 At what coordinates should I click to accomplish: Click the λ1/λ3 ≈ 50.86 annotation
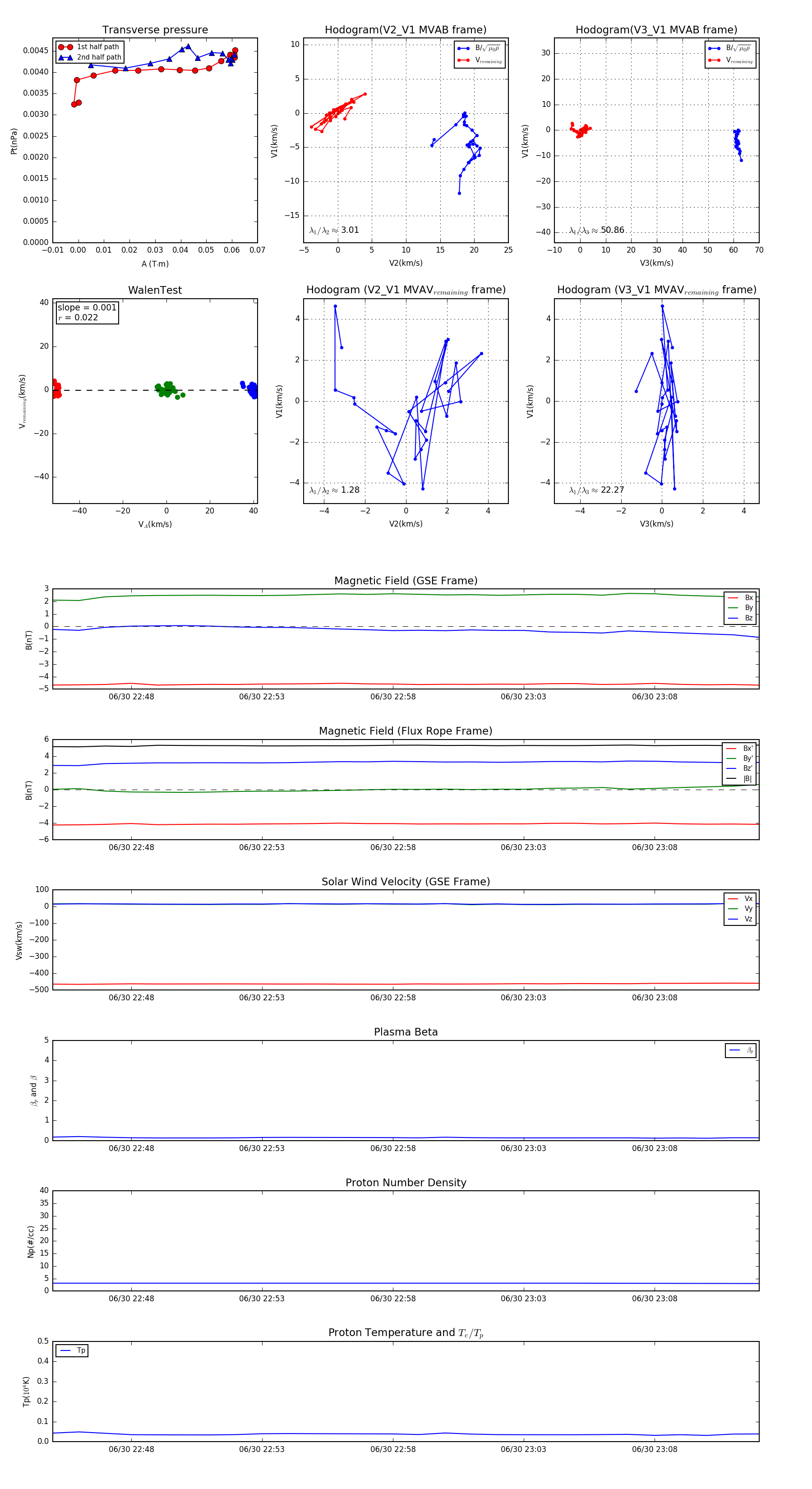pos(596,230)
